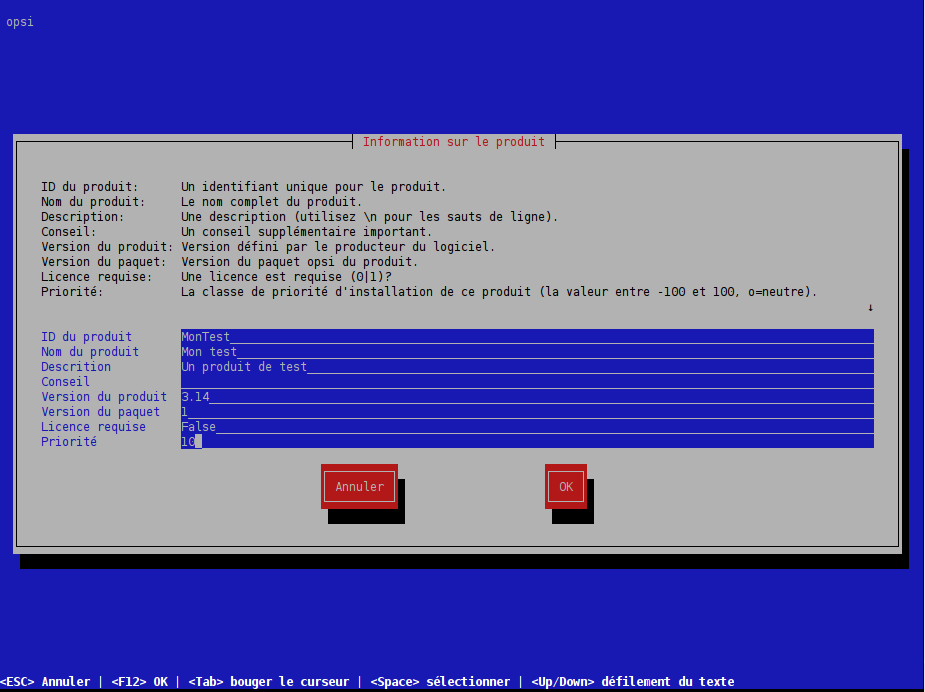The height and width of the screenshot is (692, 925).
Task: Click the Annuler button
Action: pyautogui.click(x=359, y=487)
